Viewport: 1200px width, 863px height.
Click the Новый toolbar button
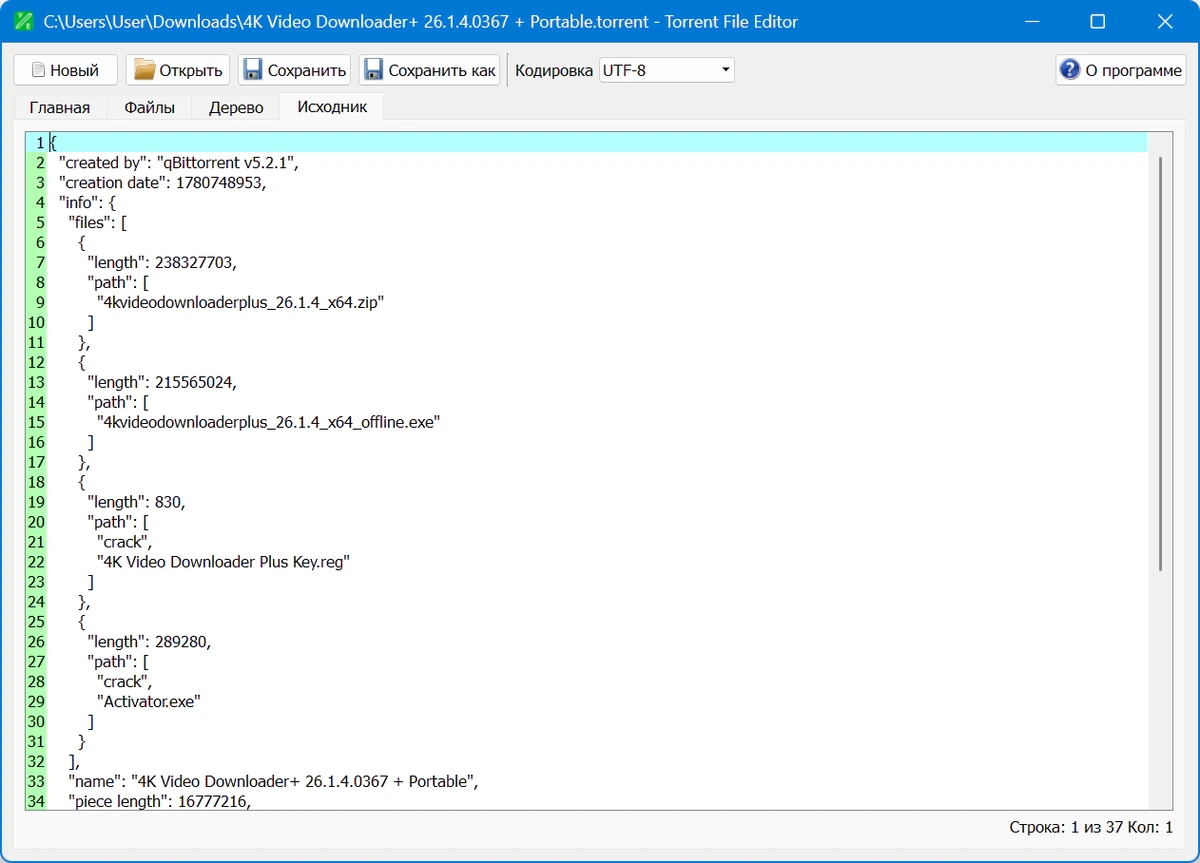(65, 70)
